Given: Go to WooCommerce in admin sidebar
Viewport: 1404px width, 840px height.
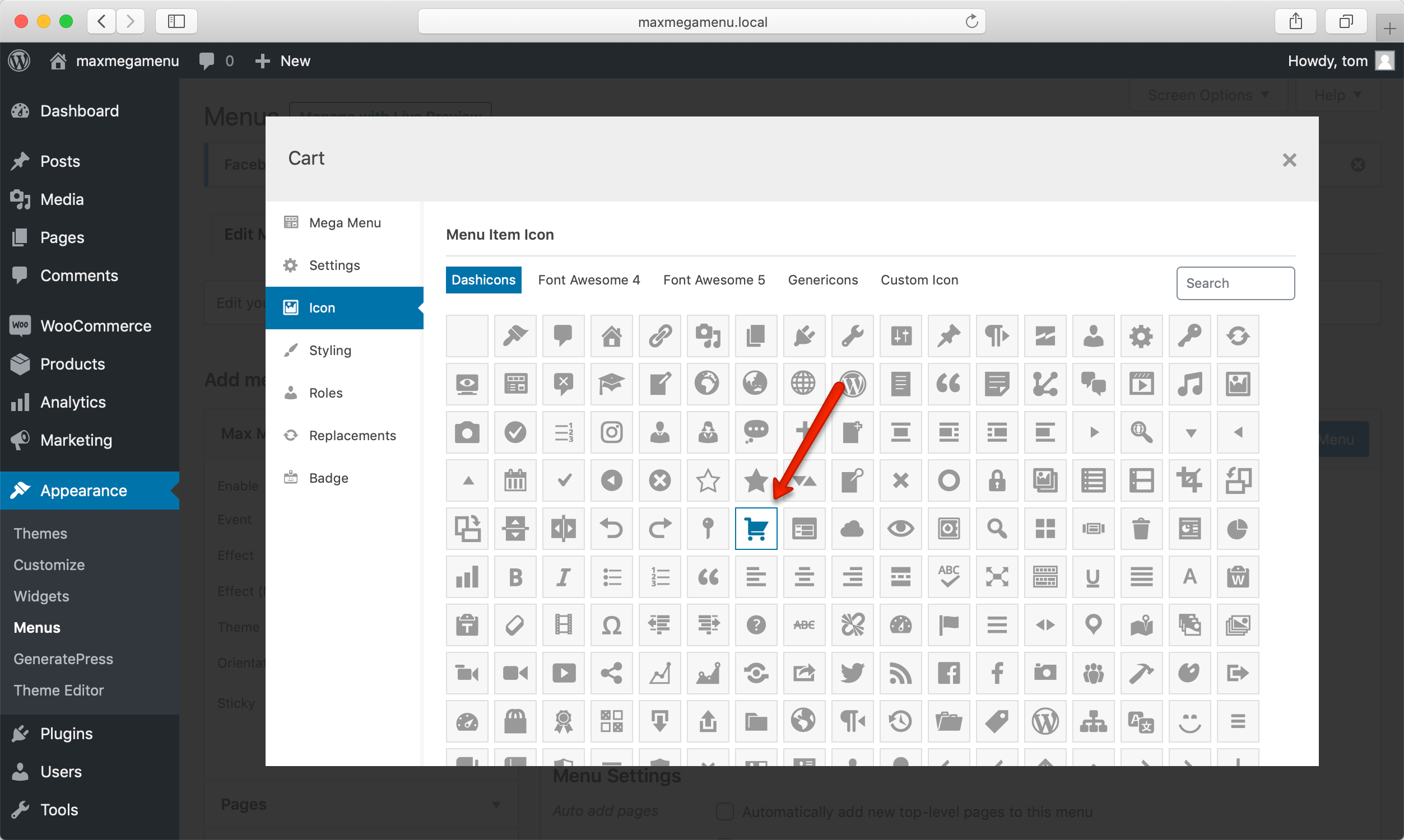Looking at the screenshot, I should click(x=95, y=326).
